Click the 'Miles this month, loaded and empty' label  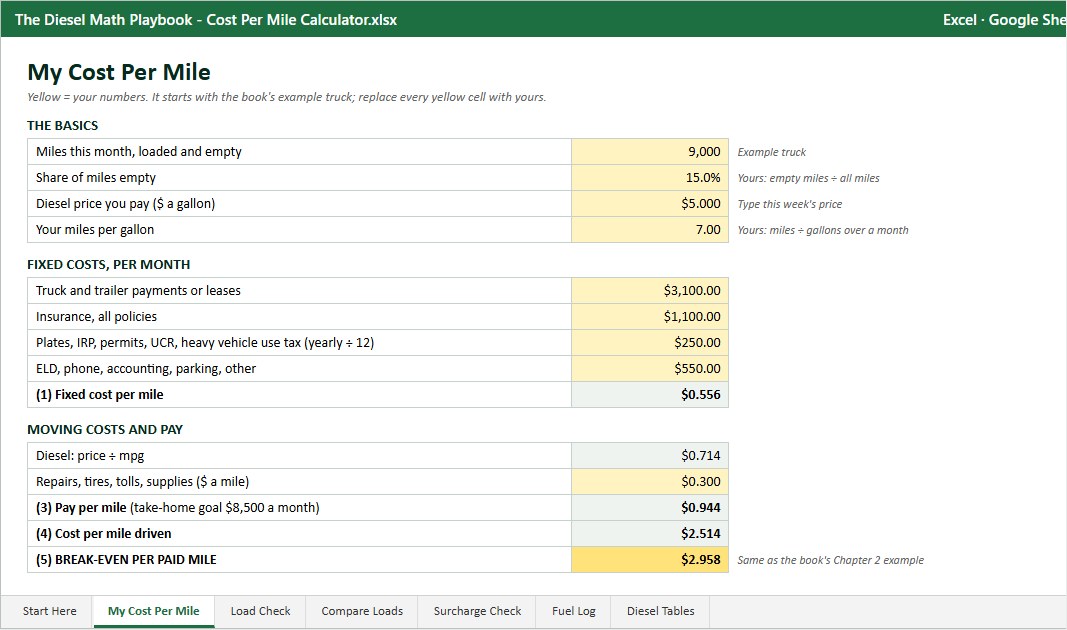(x=139, y=152)
